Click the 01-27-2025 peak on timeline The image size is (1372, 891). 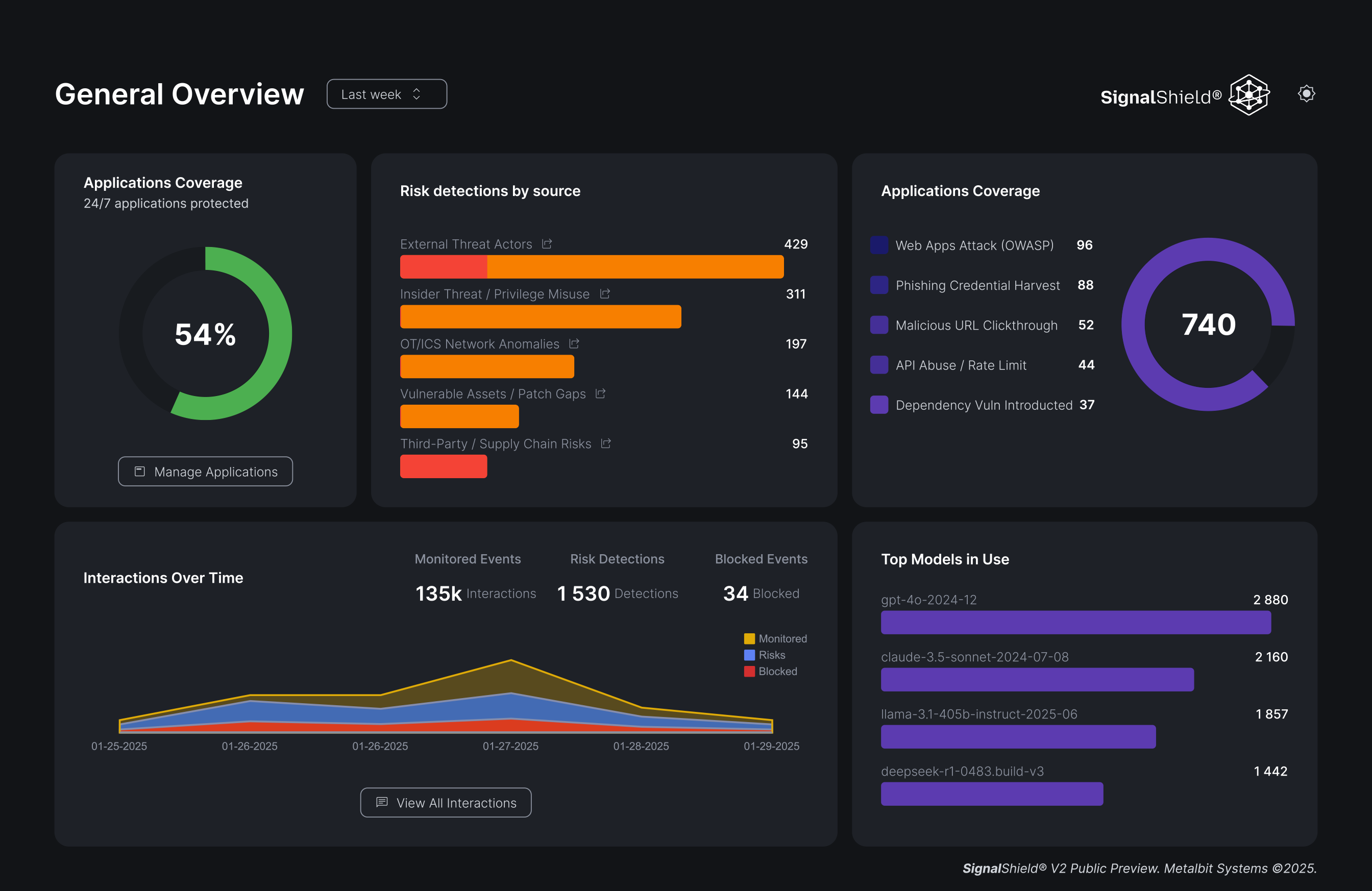511,662
